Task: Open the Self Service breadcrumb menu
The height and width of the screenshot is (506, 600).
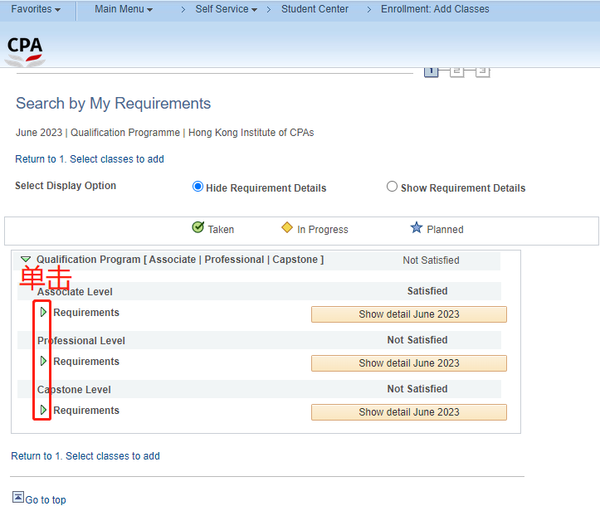Action: coord(226,9)
